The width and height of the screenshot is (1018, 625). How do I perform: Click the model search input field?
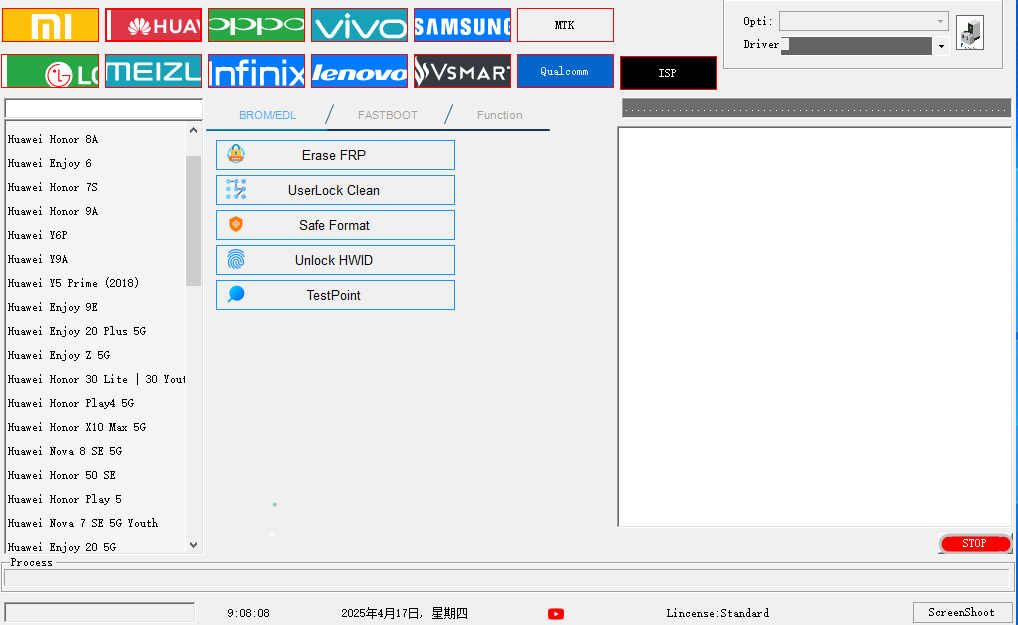click(x=103, y=108)
